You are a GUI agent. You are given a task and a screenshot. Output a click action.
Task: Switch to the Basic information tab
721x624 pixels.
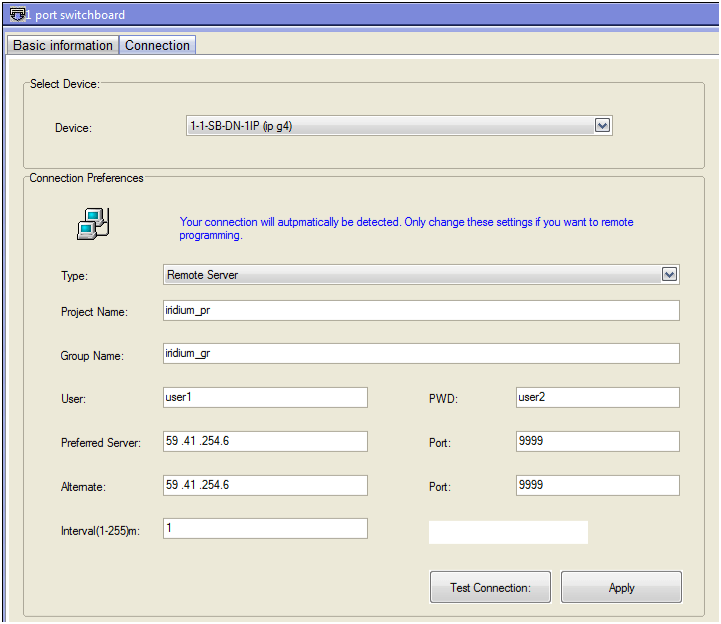(x=63, y=45)
